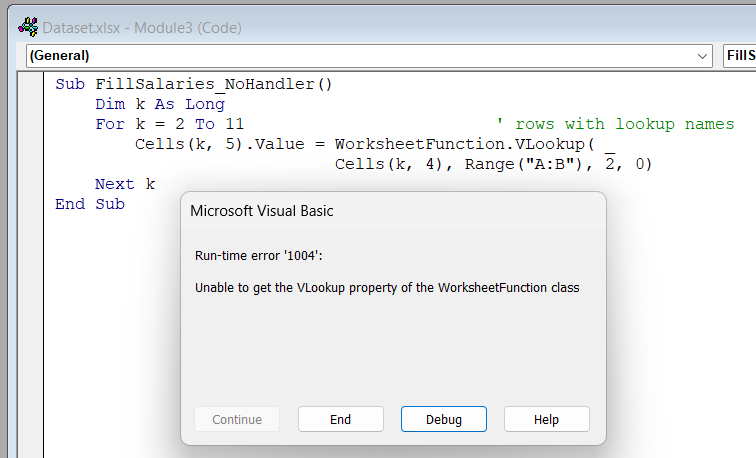Click the 'Dim k As Long' code line

click(x=160, y=104)
